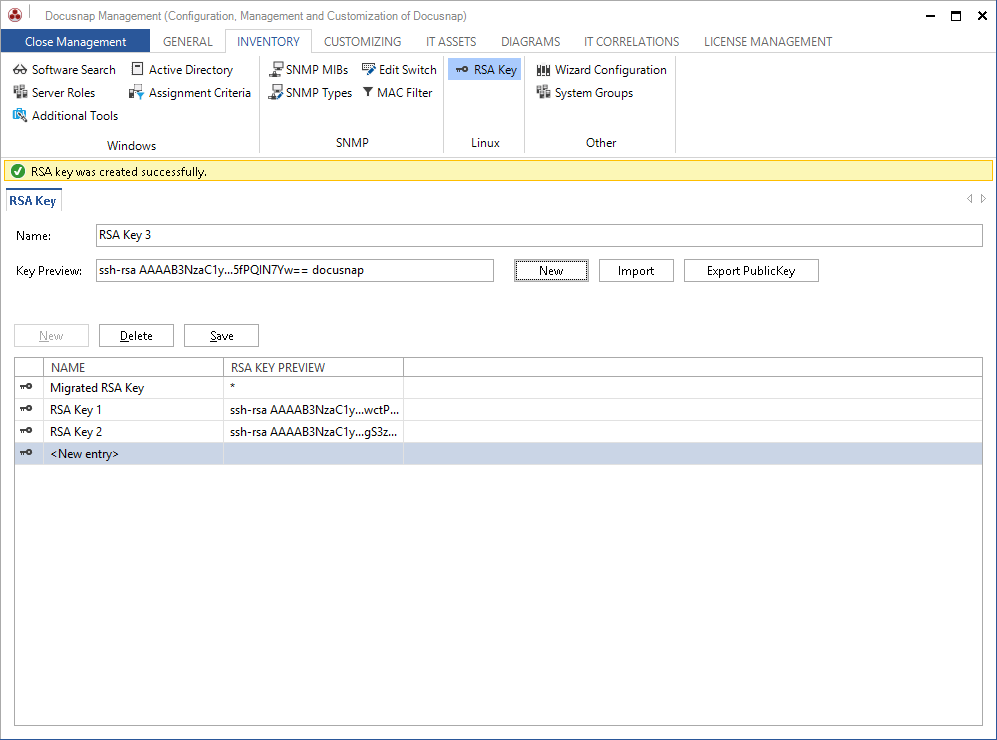The image size is (997, 740).
Task: Select key icon of RSA Key 2 row
Action: [26, 430]
